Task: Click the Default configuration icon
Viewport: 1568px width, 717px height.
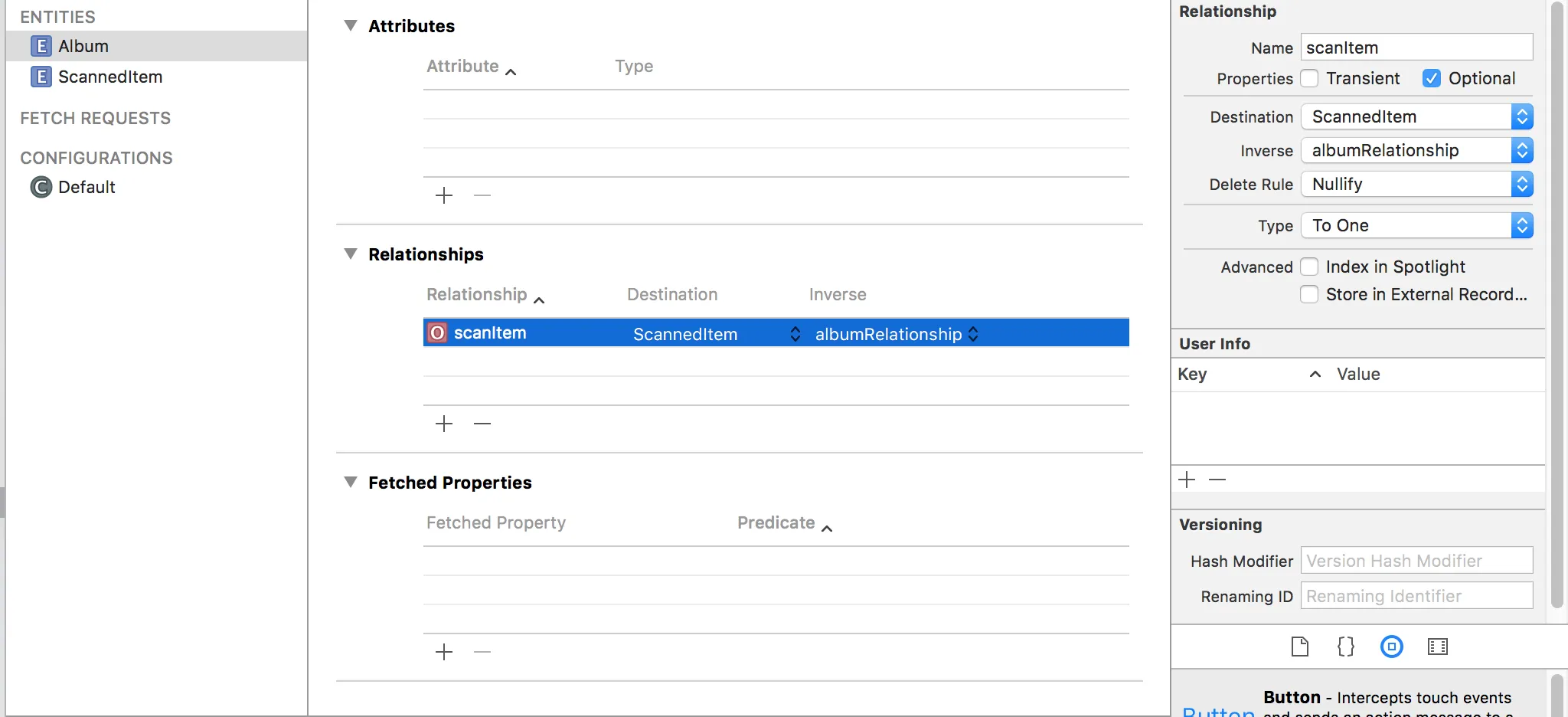Action: tap(41, 187)
